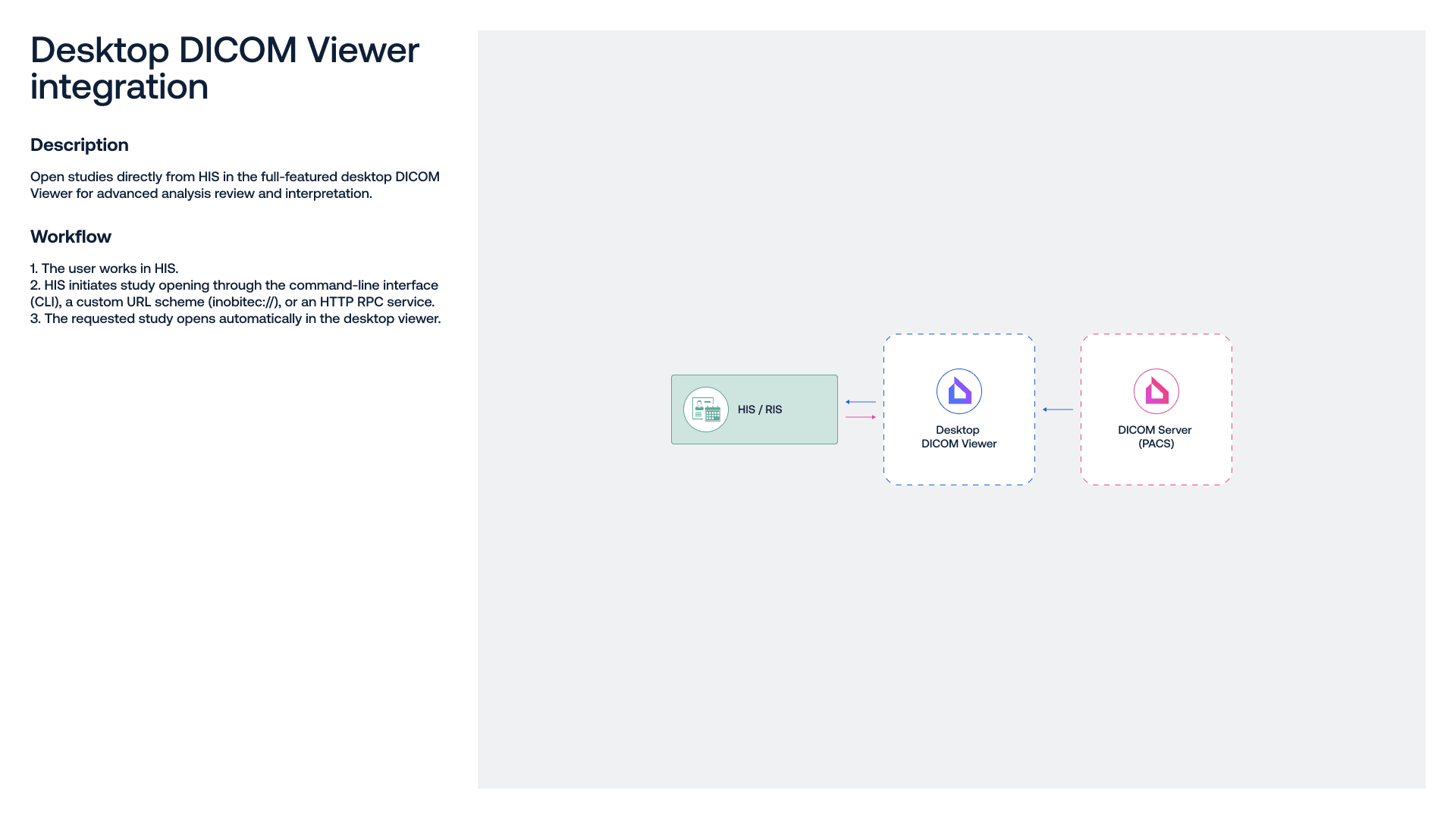Click blue arrow pointing toward HIS / RIS

click(x=861, y=402)
